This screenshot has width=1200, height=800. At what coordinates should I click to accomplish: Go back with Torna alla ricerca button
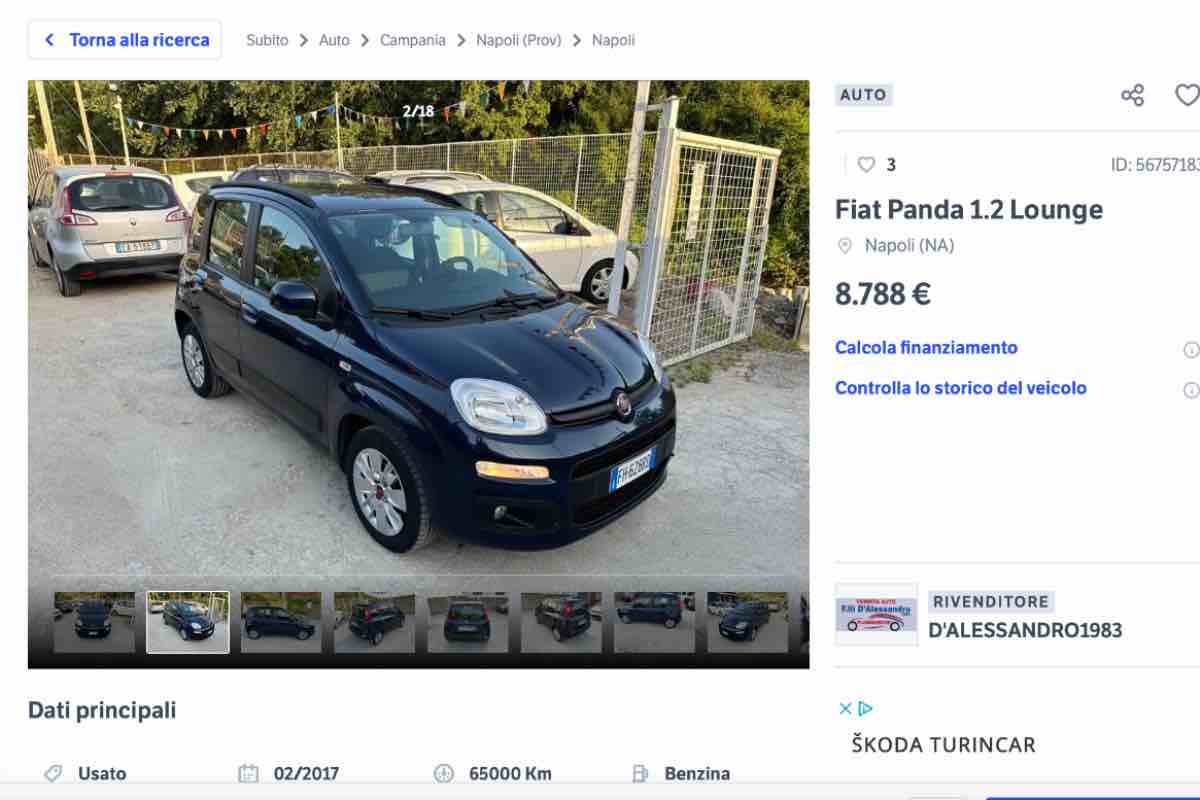[125, 40]
